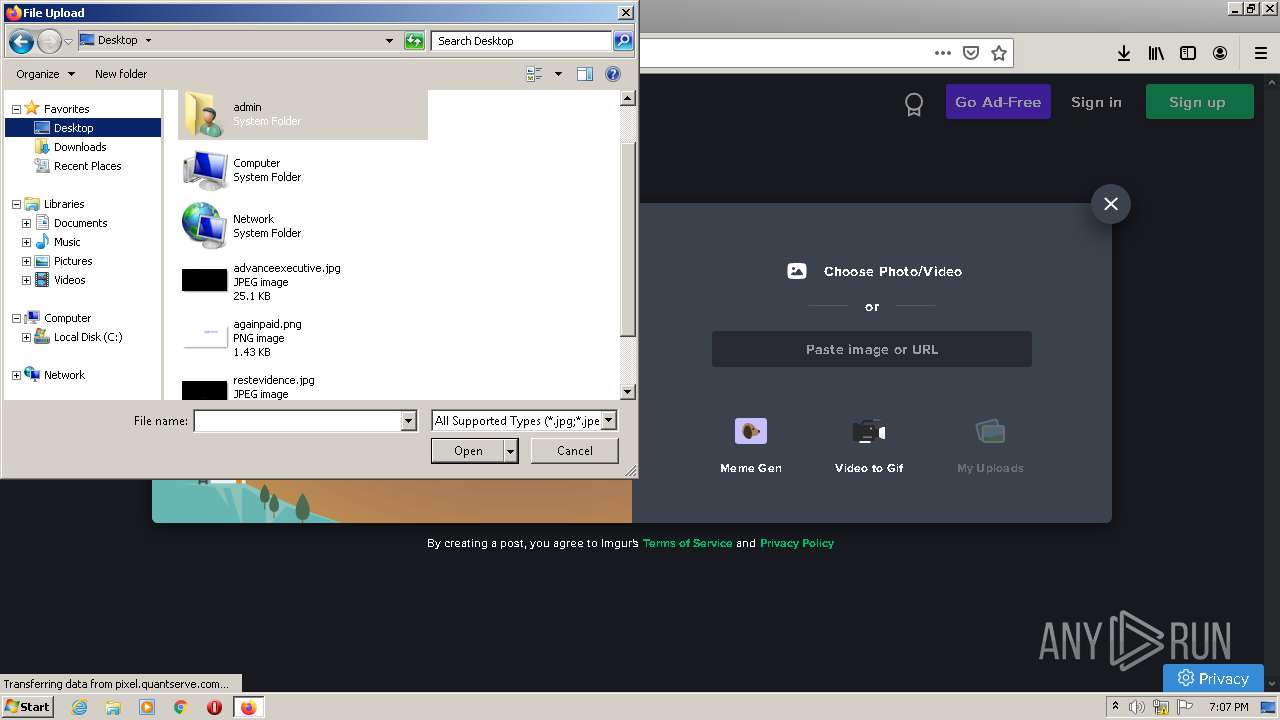This screenshot has height=720, width=1280.
Task: Select againpaid.png file
Action: 303,338
